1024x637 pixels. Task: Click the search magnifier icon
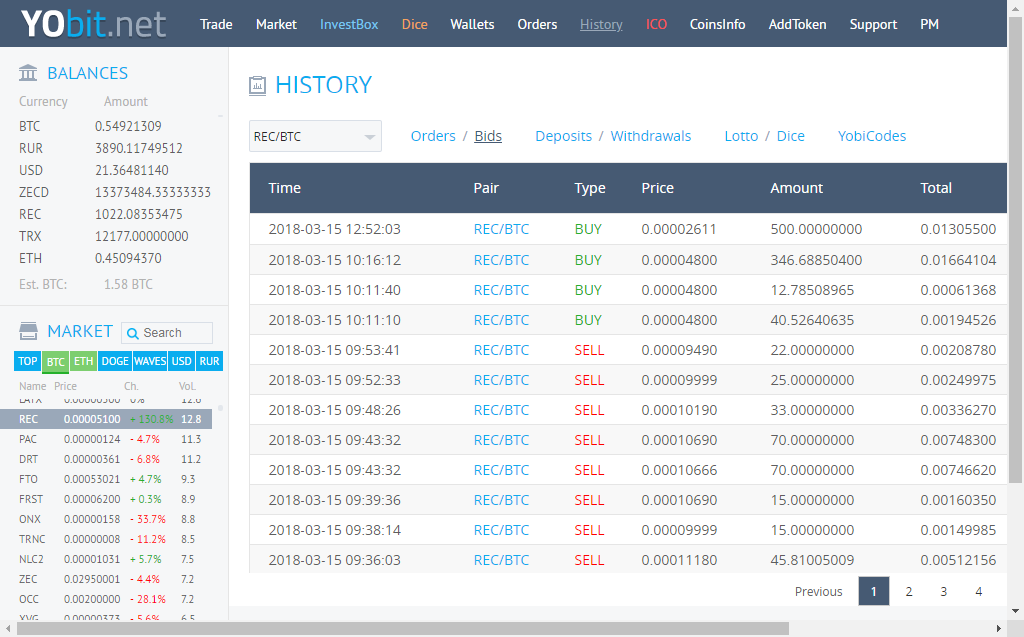point(133,333)
